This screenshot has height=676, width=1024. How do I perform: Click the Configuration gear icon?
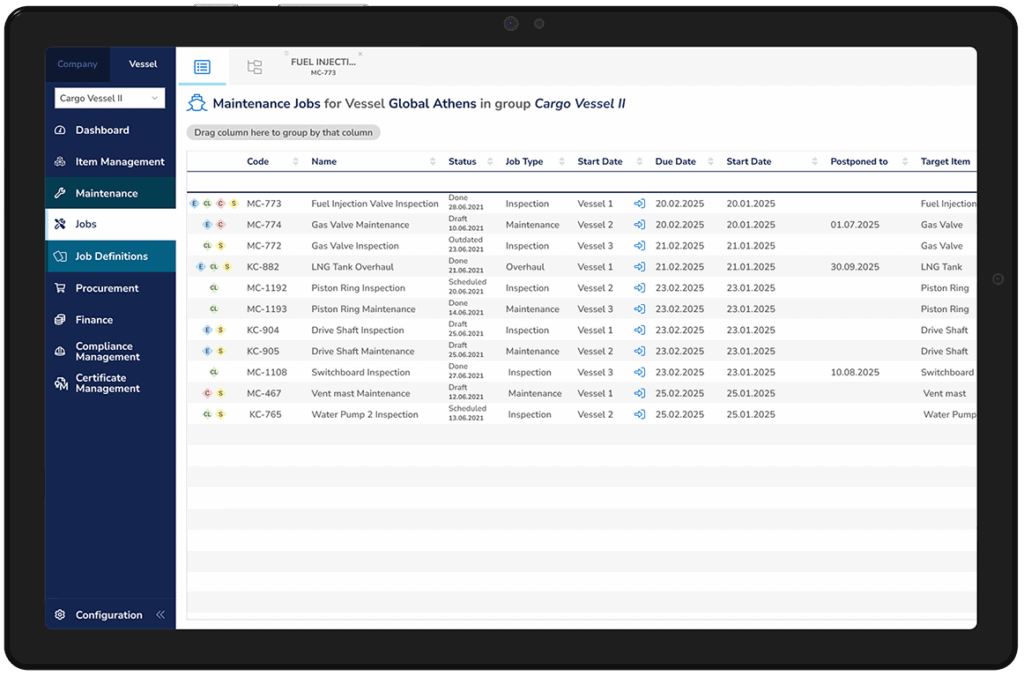pos(60,615)
